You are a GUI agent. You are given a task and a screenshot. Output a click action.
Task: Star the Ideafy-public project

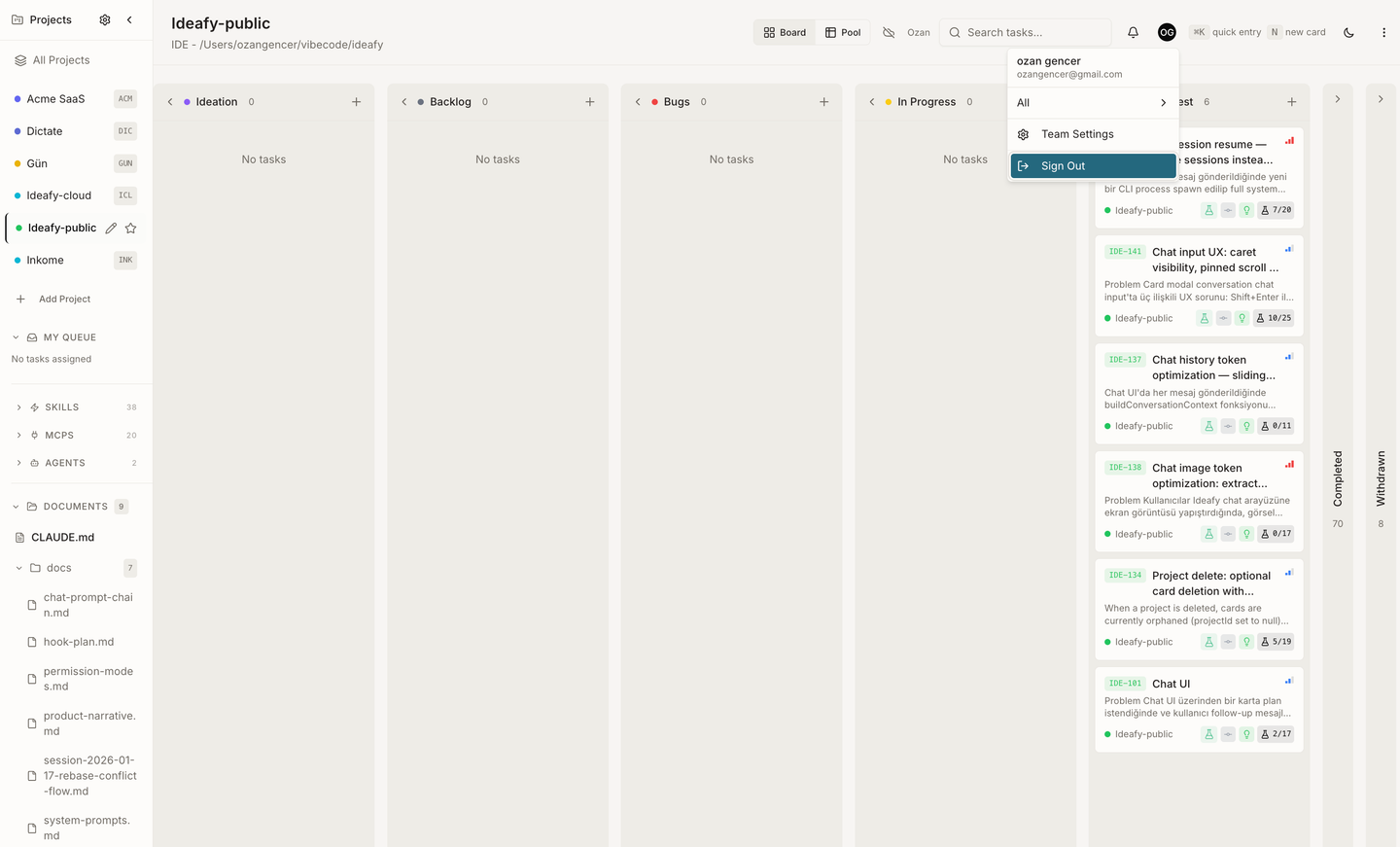coord(130,228)
